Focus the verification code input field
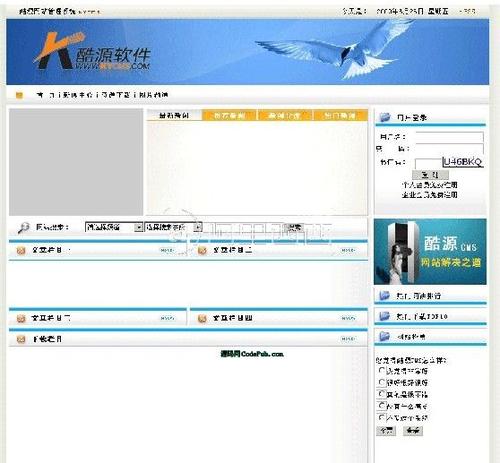Viewport: 500px width, 463px height. click(x=428, y=163)
